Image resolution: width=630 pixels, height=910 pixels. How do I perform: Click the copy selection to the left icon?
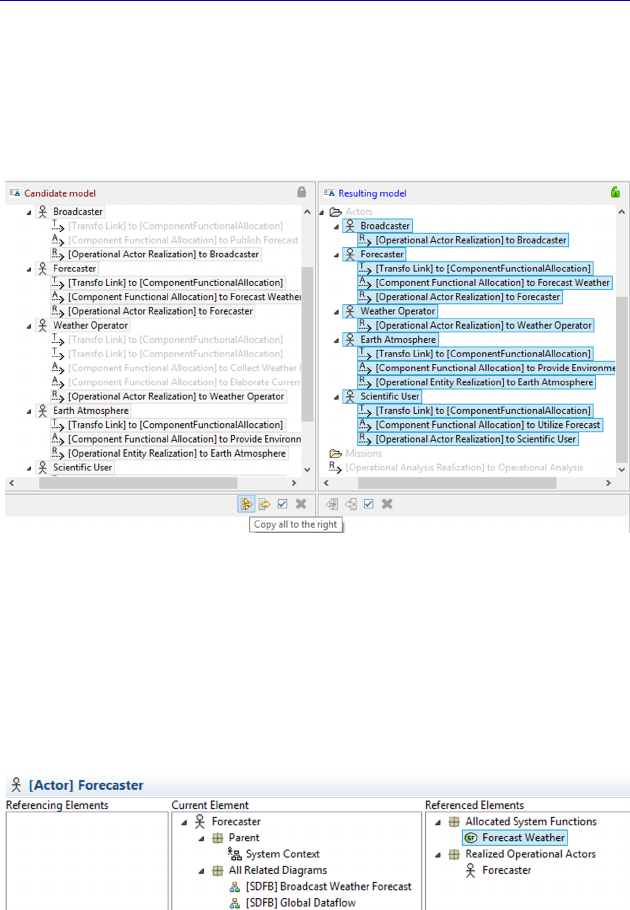(x=350, y=504)
